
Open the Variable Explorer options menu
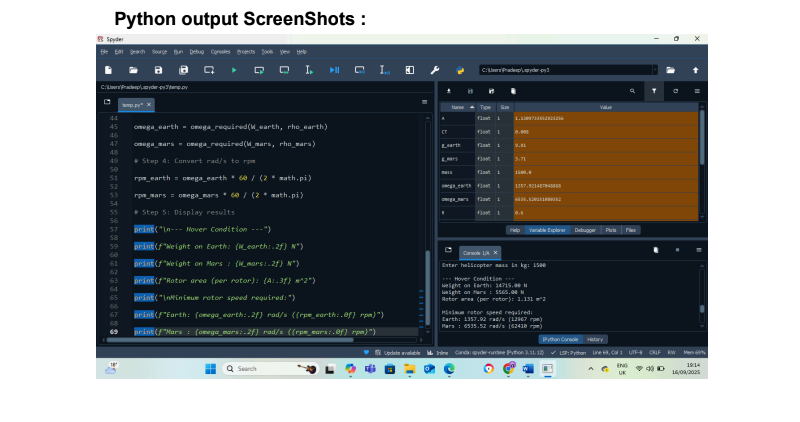pos(697,91)
